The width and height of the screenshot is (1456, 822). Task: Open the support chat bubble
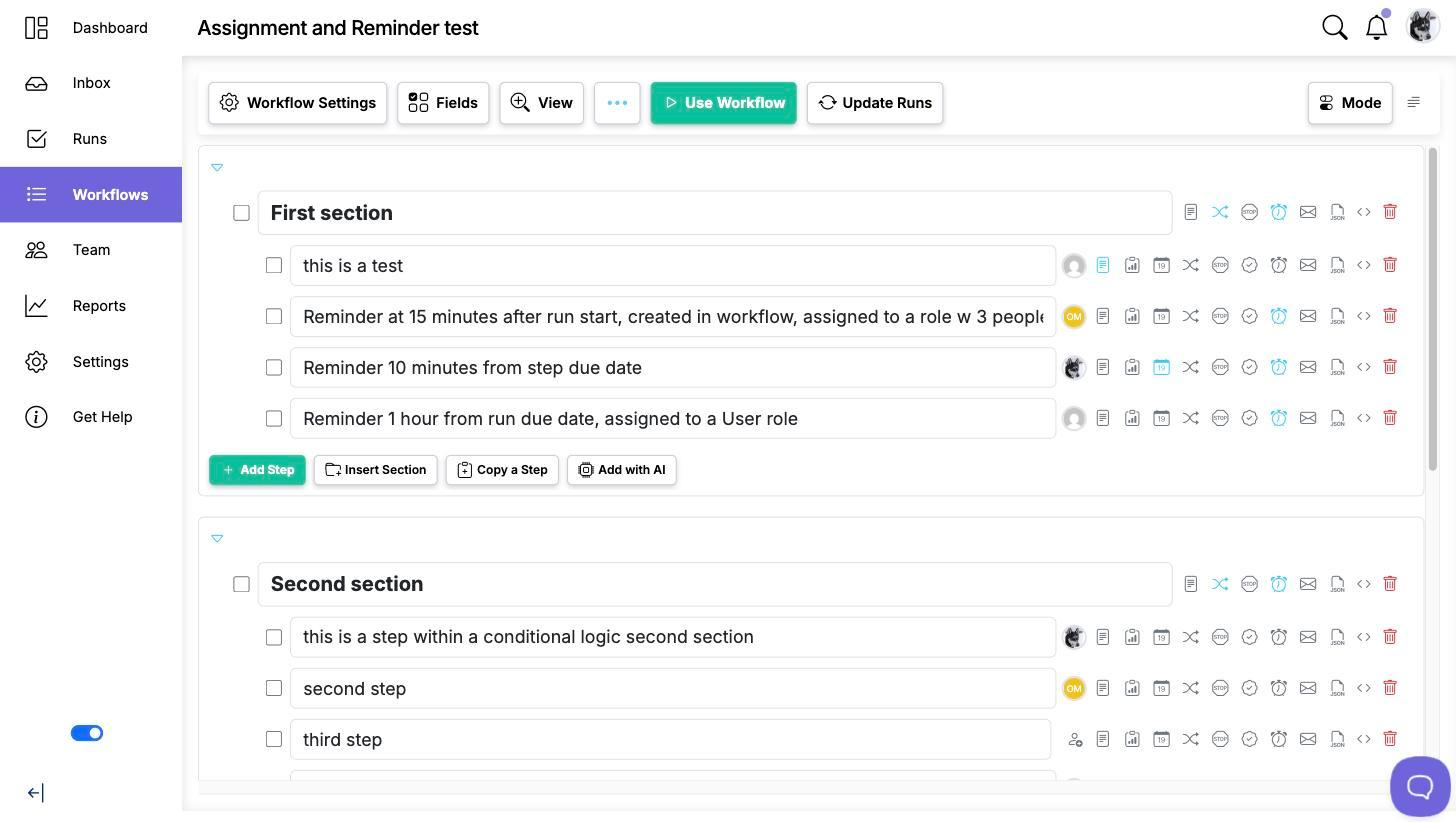tap(1420, 786)
